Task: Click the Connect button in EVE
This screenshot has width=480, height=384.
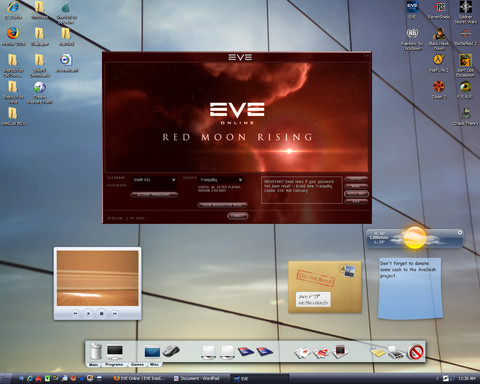Action: (x=238, y=216)
